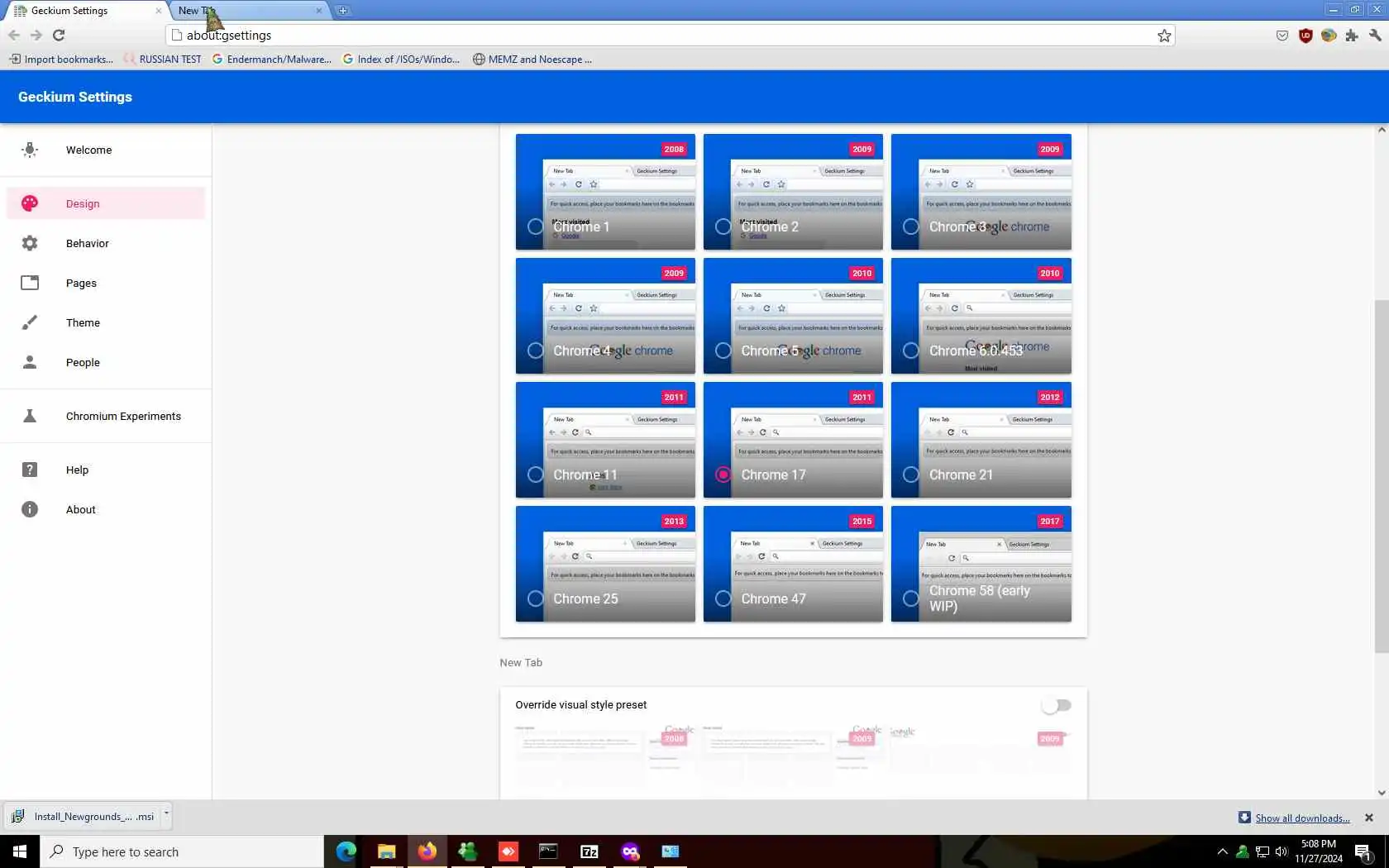Open the Help question mark icon
1389x868 pixels.
pyautogui.click(x=30, y=470)
